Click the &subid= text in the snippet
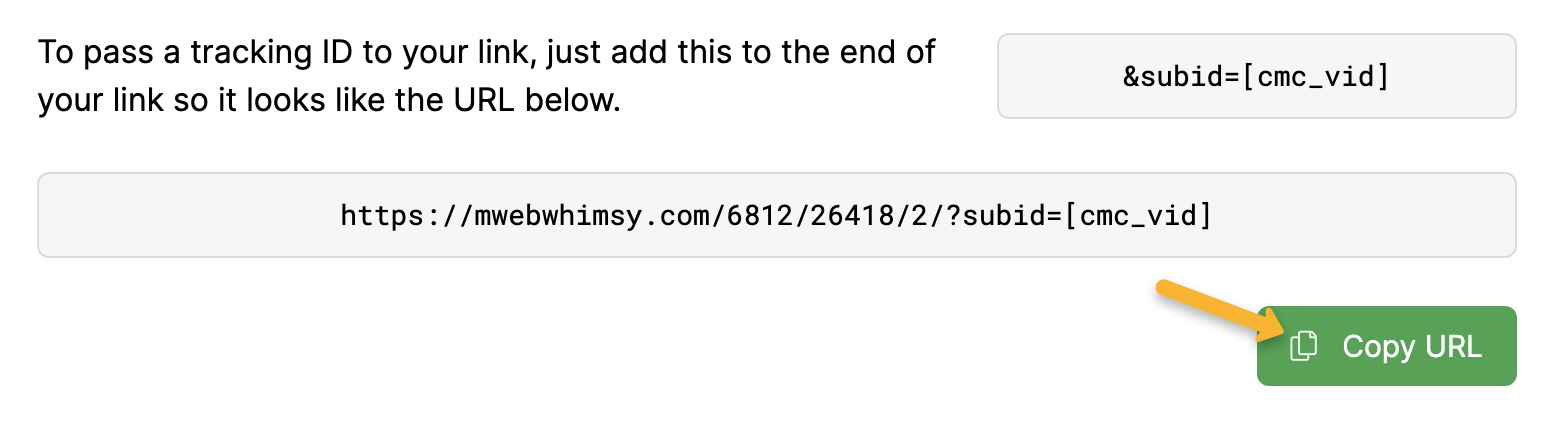The height and width of the screenshot is (442, 1562). coord(1183,76)
